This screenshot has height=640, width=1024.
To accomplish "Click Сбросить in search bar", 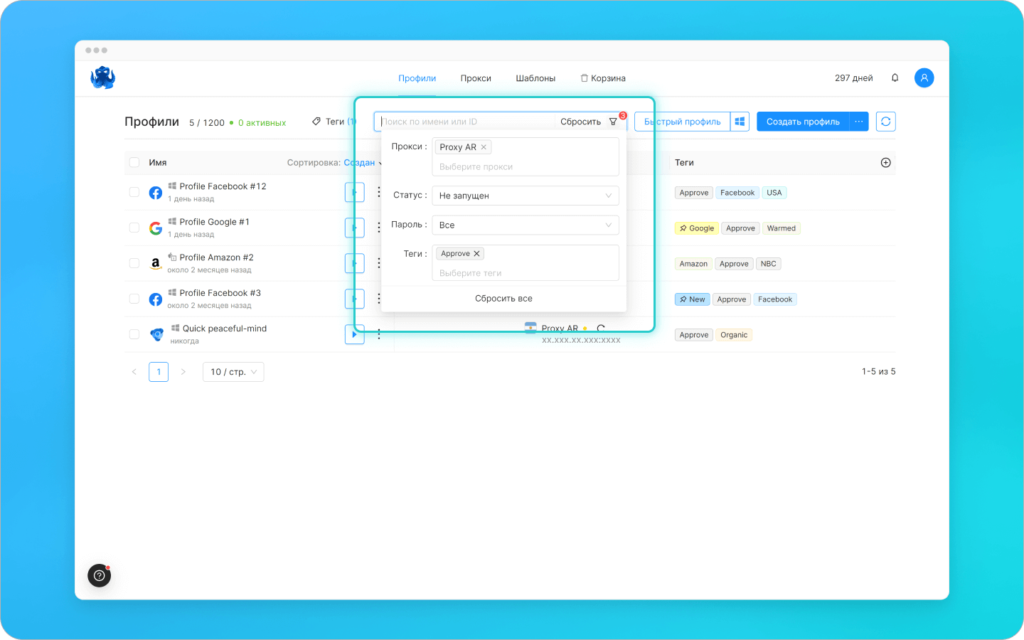I will pos(581,121).
